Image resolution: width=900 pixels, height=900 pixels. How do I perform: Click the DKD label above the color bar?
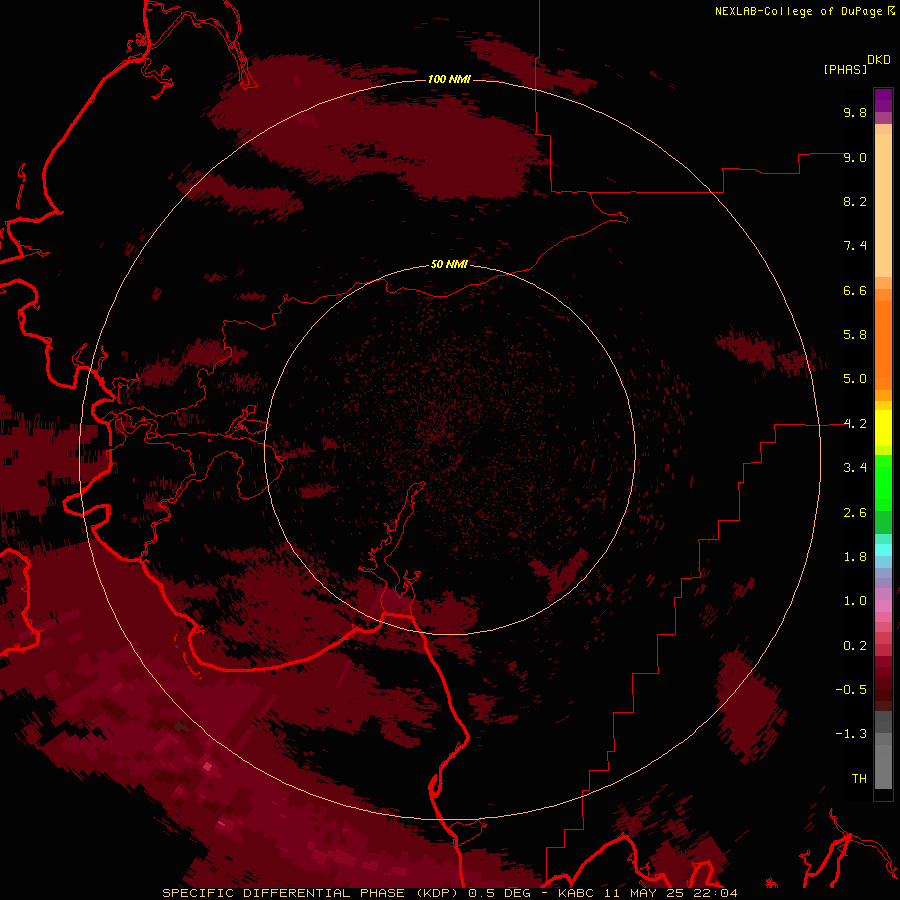pos(878,60)
